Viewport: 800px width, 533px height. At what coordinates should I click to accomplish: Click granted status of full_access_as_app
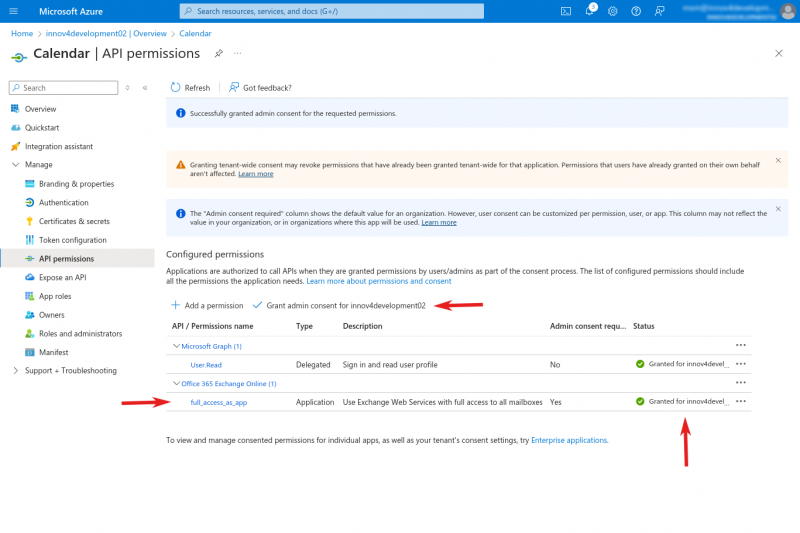[682, 401]
